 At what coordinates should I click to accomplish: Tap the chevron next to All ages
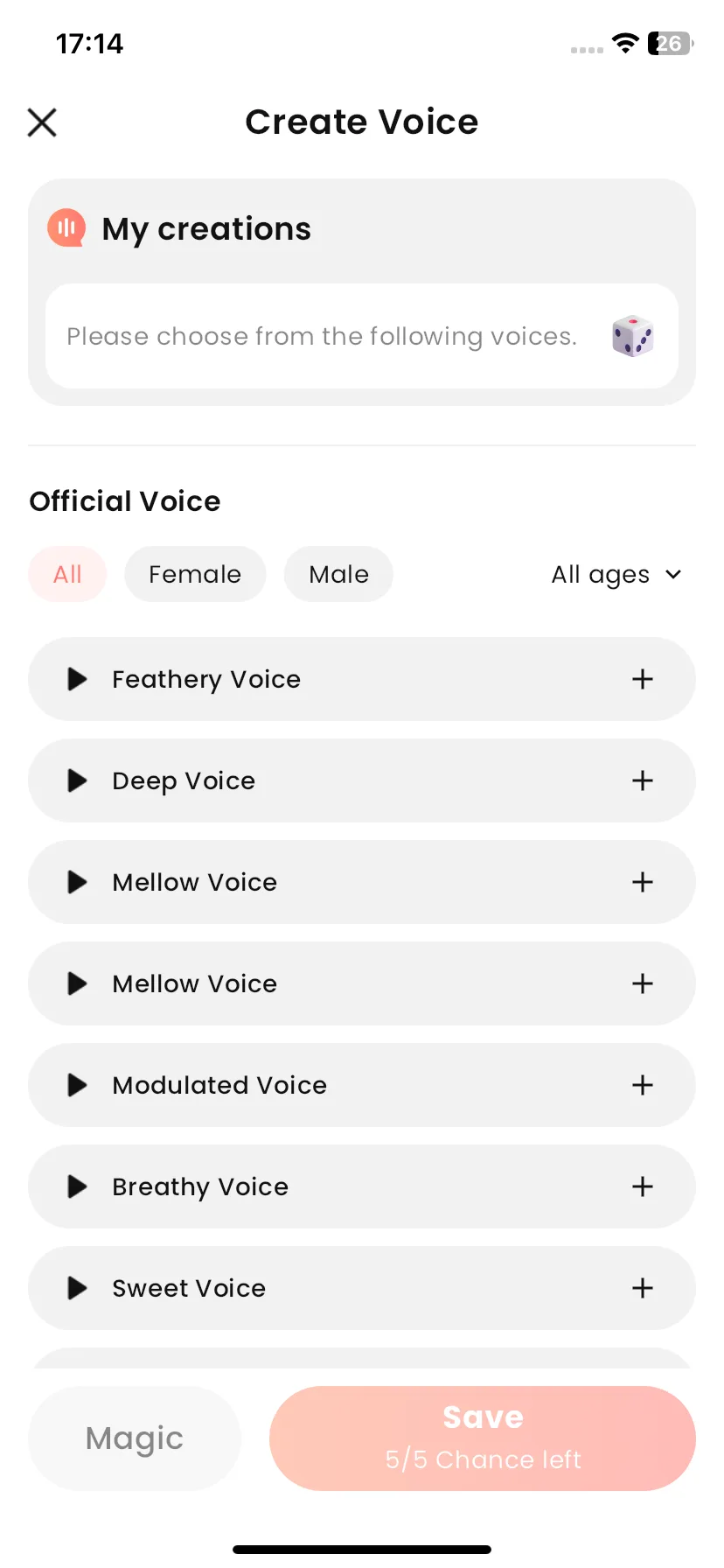pos(673,574)
